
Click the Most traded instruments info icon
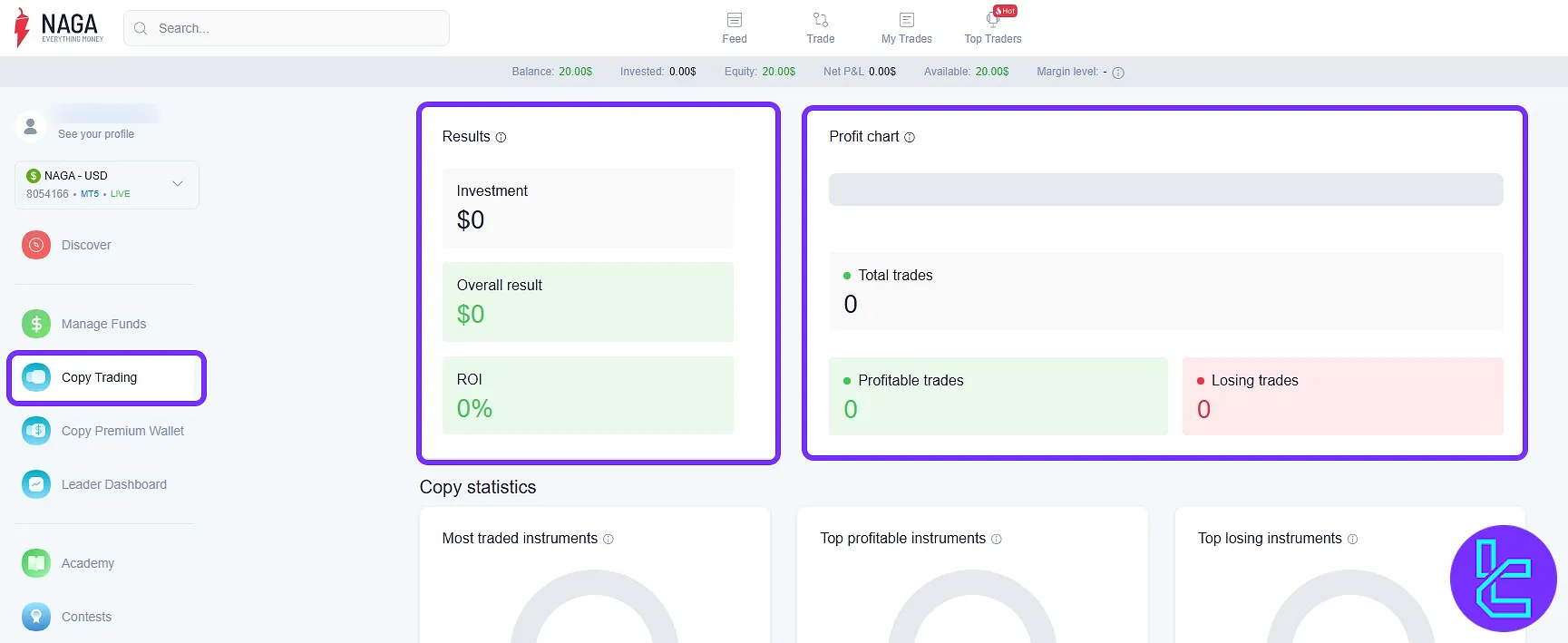coord(609,539)
